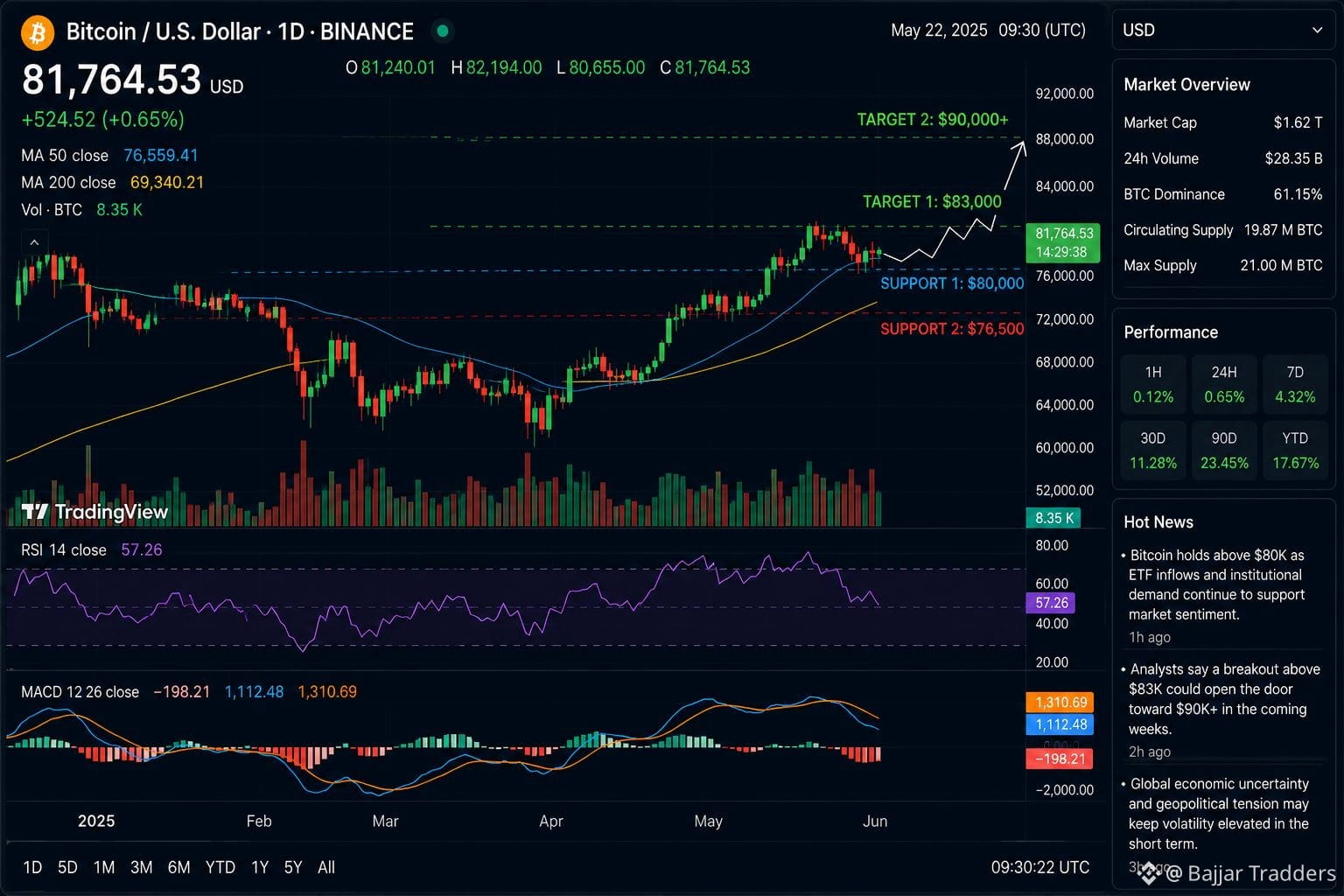This screenshot has width=1344, height=896.
Task: Click the green market status dot
Action: 443,31
